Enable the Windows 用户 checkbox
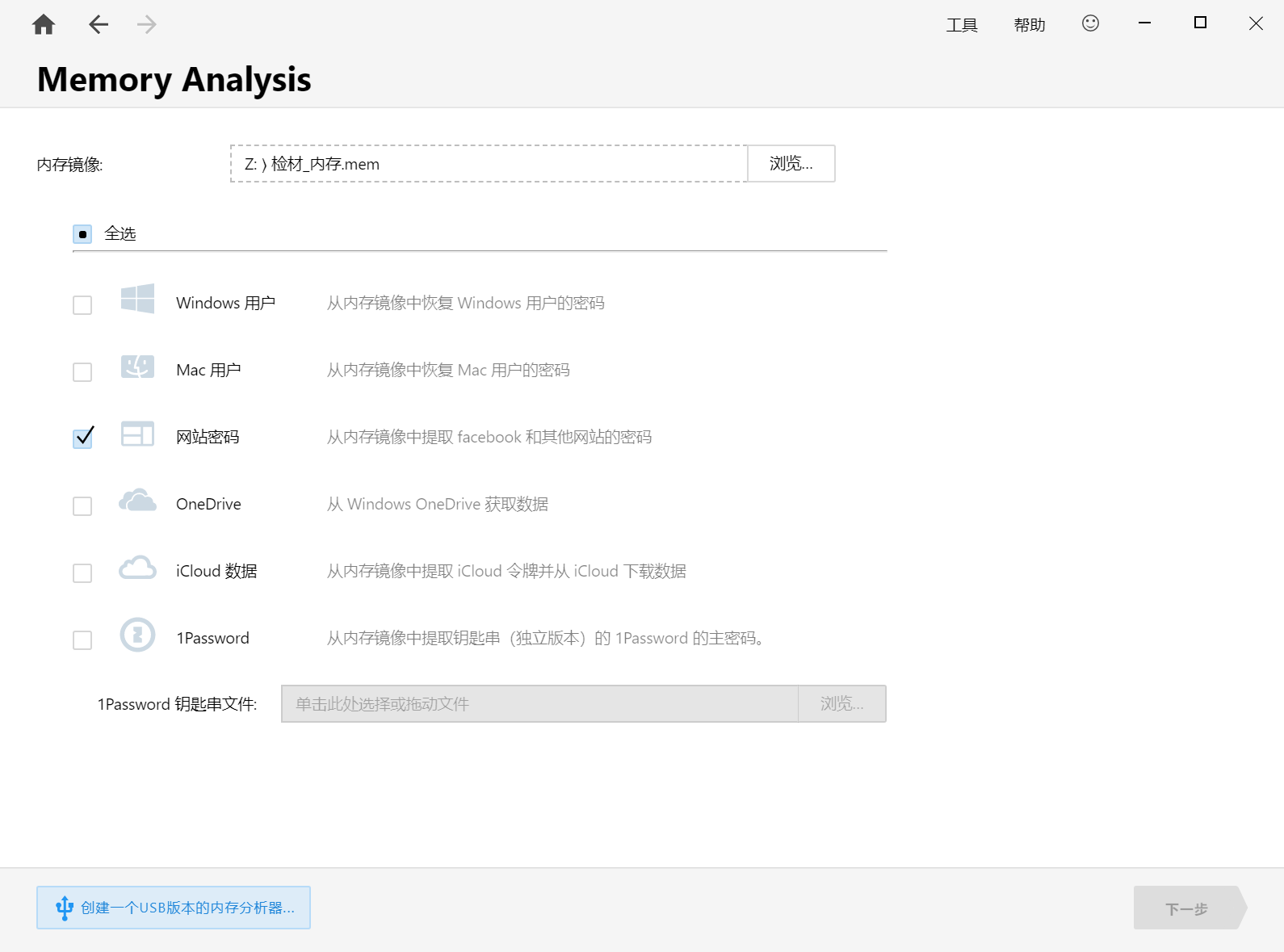 click(x=82, y=305)
